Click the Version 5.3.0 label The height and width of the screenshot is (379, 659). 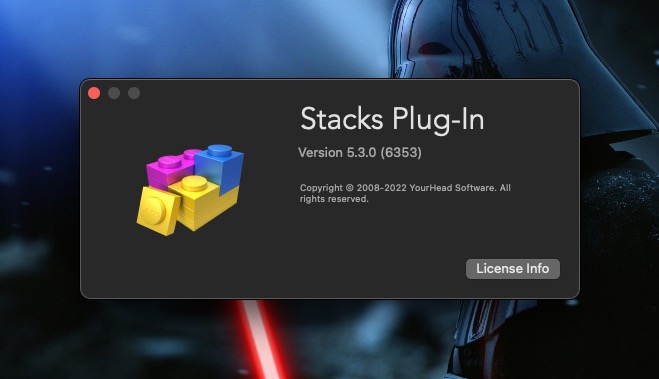(x=337, y=153)
